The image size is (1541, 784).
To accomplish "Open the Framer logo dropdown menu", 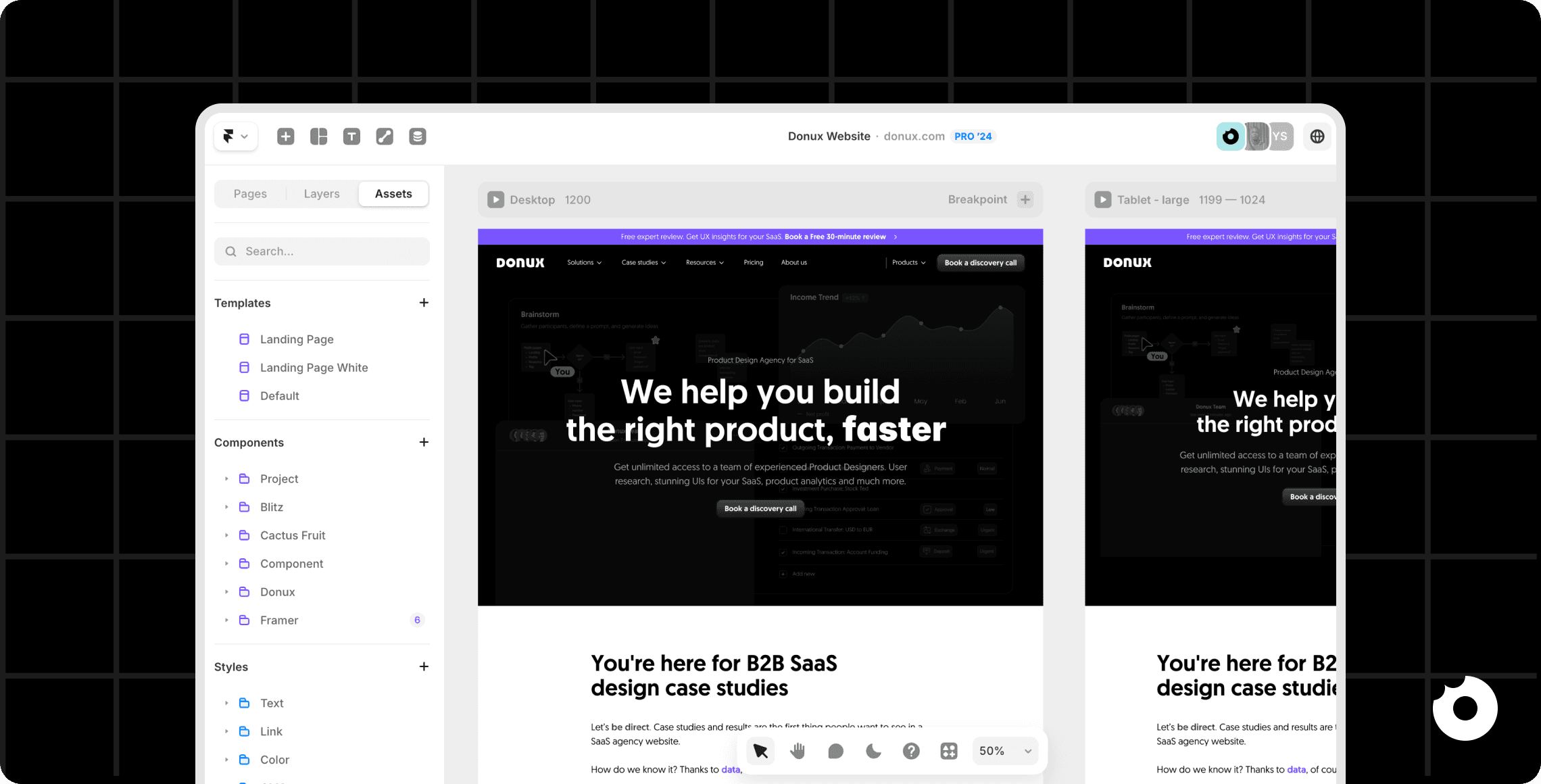I will click(x=235, y=136).
